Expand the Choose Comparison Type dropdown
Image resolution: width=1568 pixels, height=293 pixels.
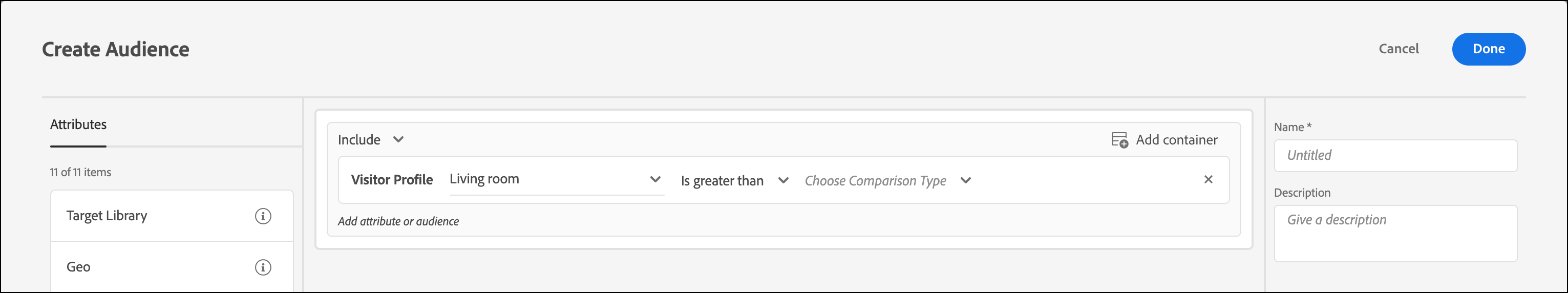(875, 181)
